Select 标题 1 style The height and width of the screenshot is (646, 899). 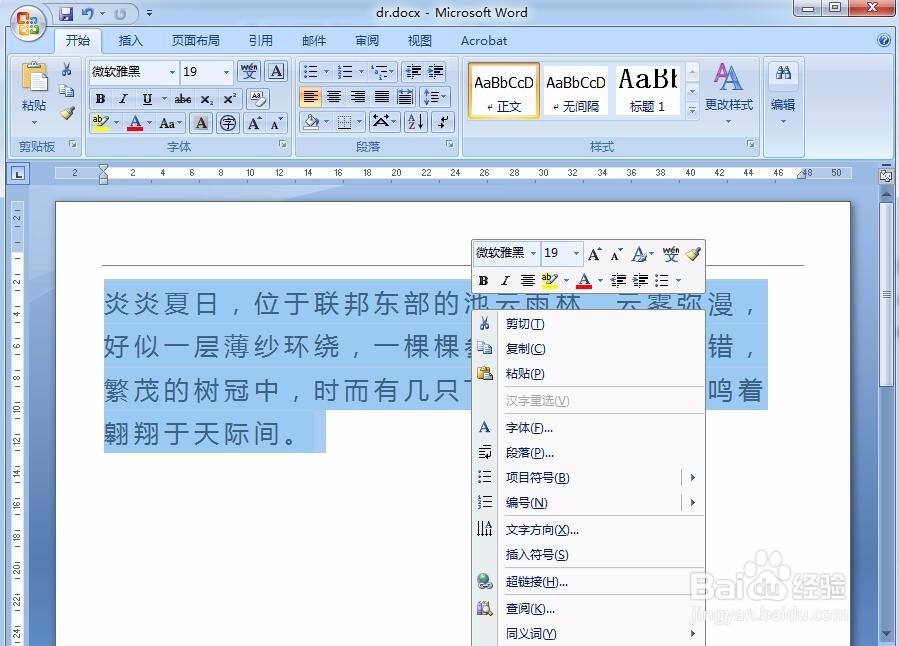point(648,91)
